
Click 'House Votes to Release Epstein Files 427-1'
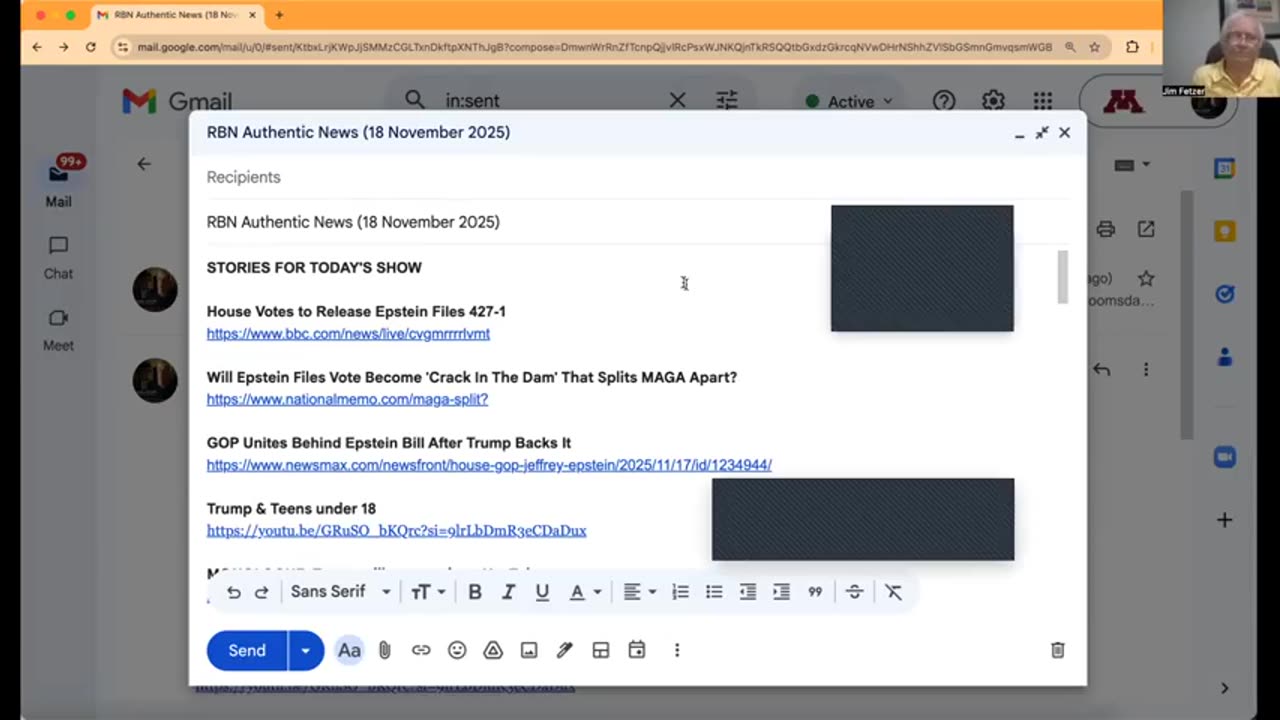[x=356, y=312]
